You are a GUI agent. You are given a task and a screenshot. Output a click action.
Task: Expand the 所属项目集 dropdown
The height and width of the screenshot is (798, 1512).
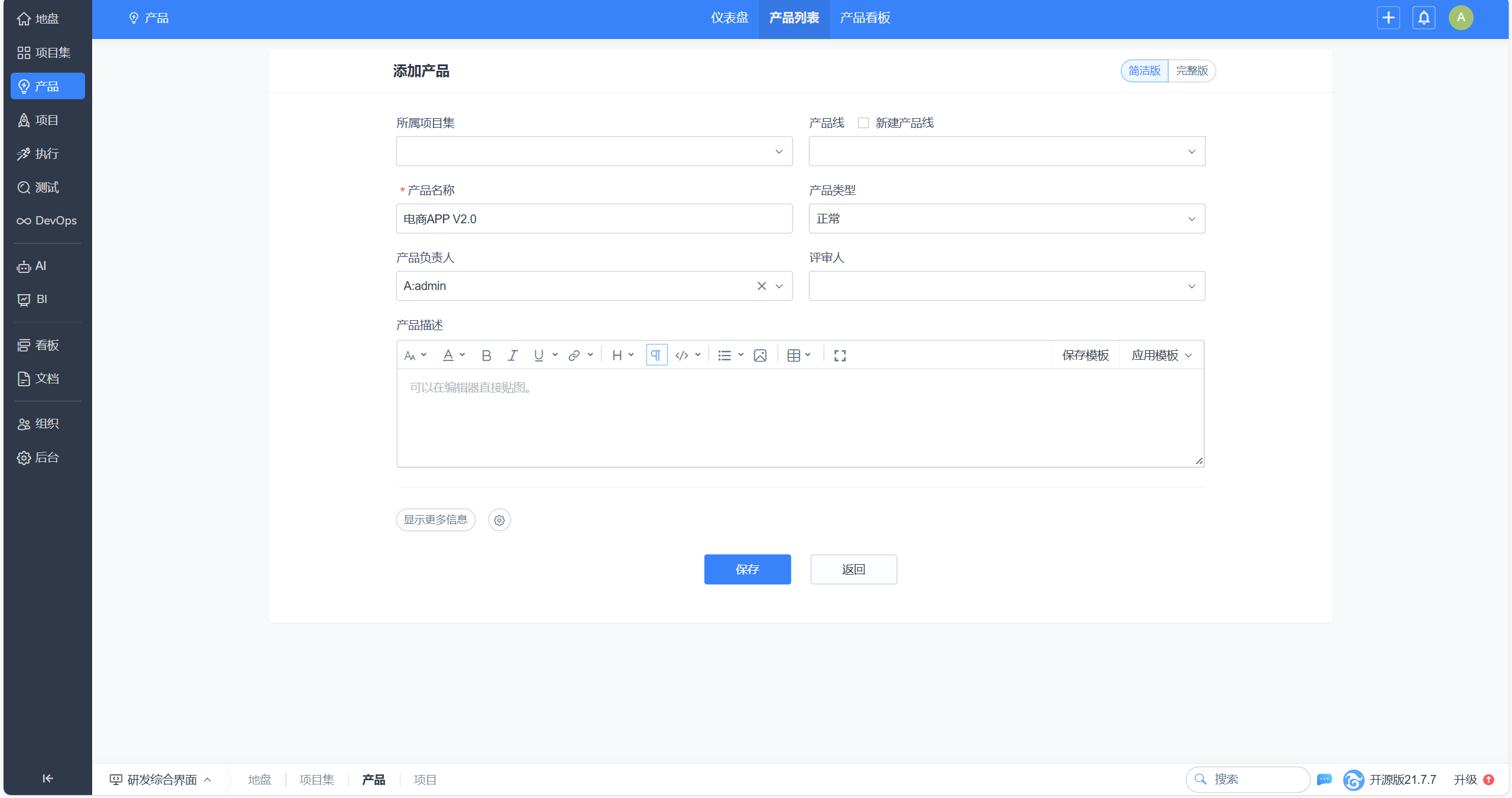594,152
